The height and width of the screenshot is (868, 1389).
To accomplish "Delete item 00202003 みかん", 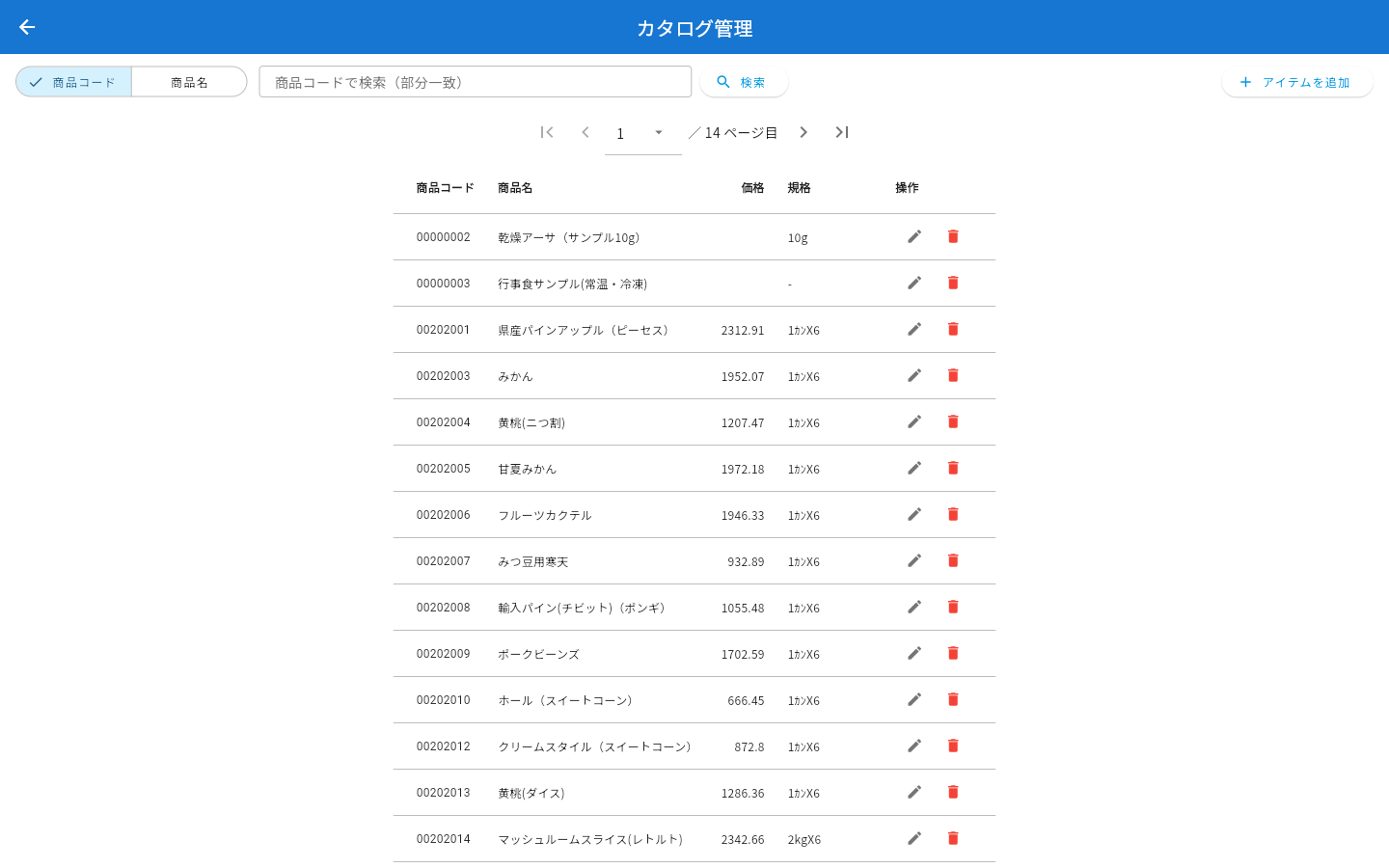I will pos(953,375).
